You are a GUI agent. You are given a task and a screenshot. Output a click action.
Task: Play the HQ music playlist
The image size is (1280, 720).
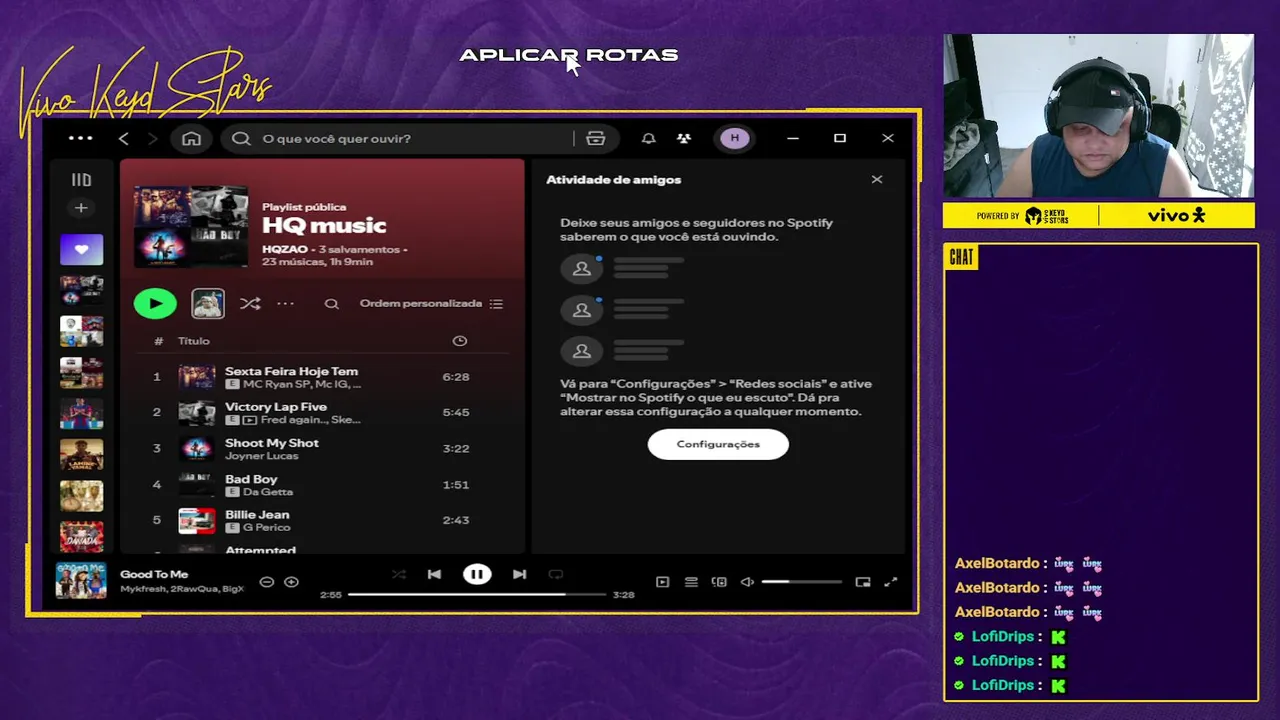(x=155, y=303)
